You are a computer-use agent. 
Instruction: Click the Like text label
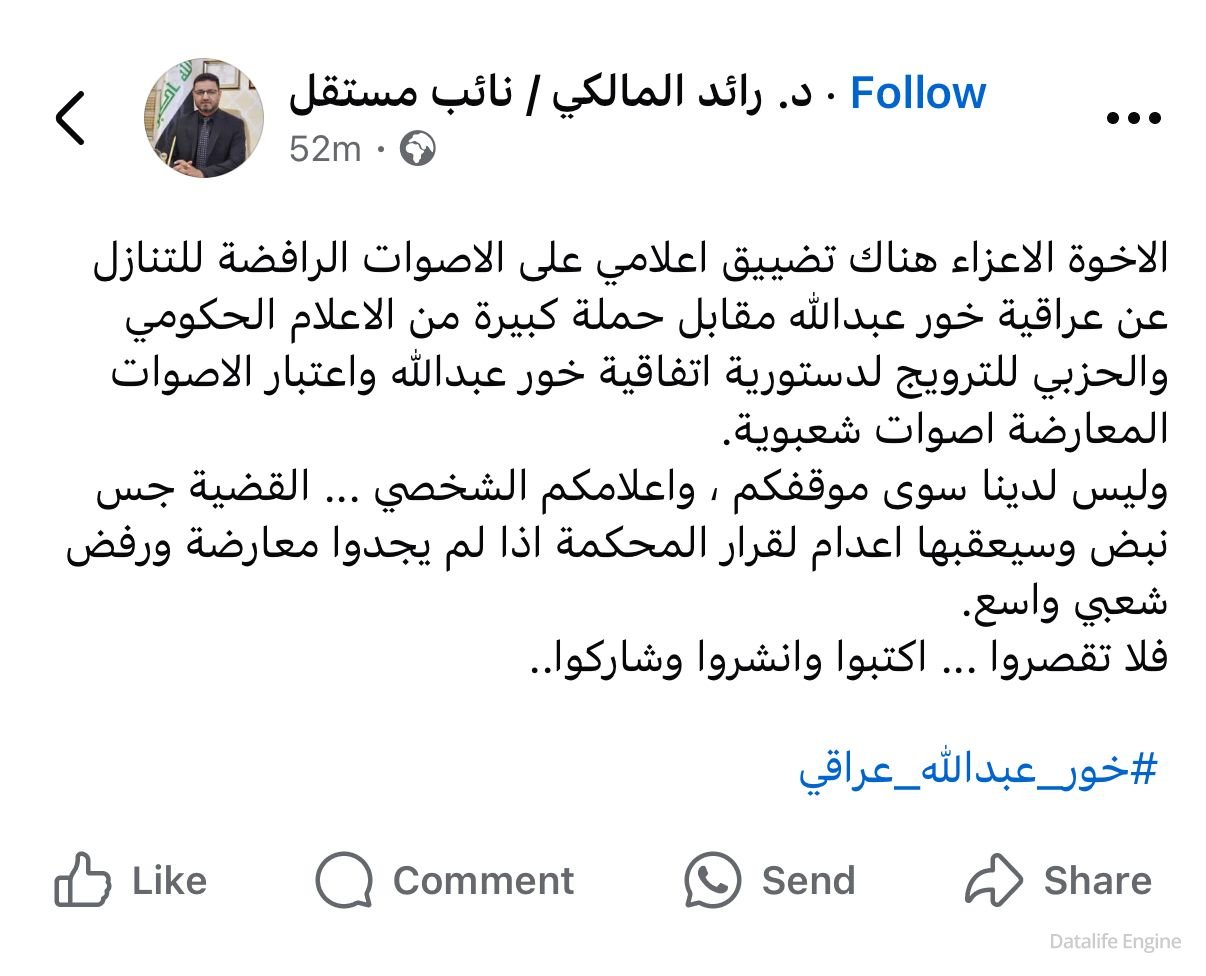[170, 881]
